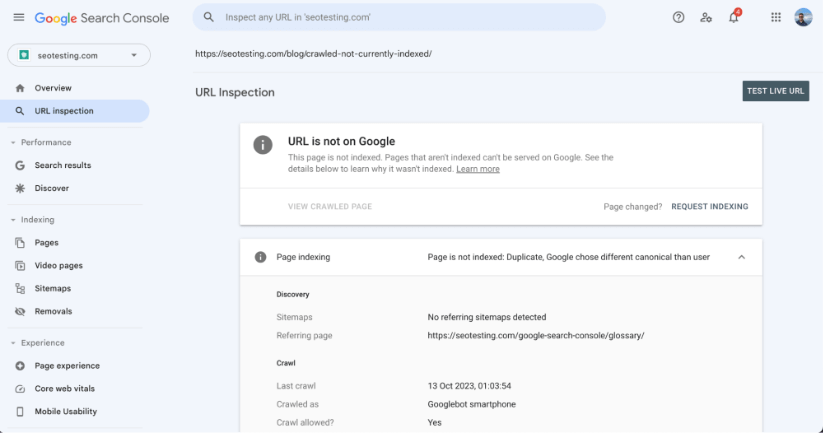Viewport: 823px width, 433px height.
Task: Open the Google apps grid
Action: click(x=776, y=17)
